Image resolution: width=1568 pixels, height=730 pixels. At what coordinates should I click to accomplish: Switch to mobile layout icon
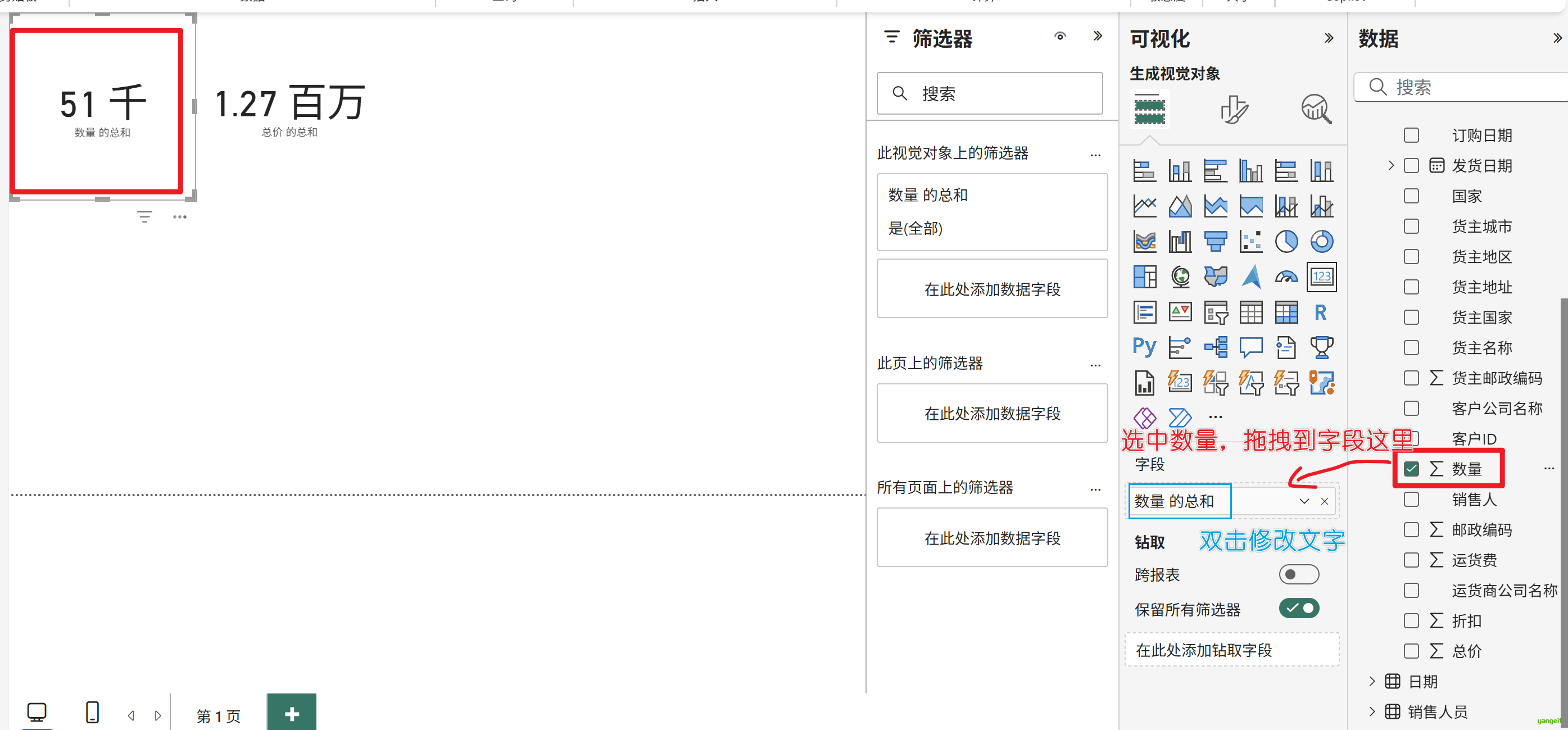point(92,711)
